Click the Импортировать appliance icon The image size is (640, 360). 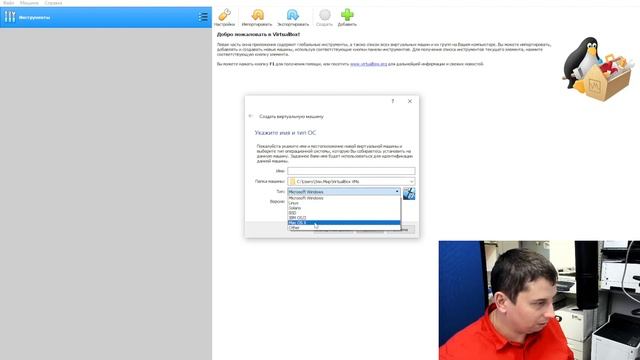click(257, 15)
